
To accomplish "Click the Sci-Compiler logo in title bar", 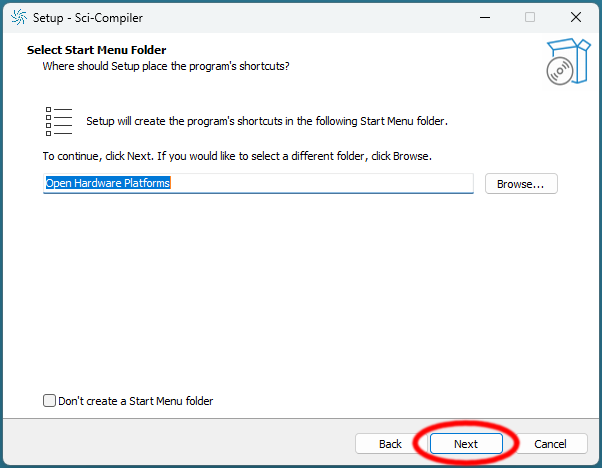I will [19, 17].
